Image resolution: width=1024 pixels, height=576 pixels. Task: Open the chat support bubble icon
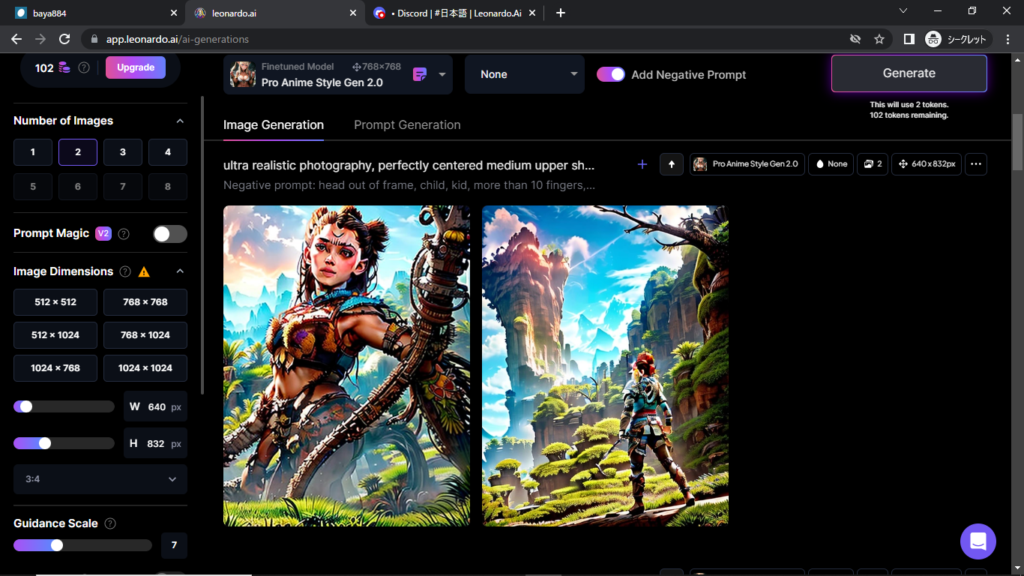(x=977, y=541)
